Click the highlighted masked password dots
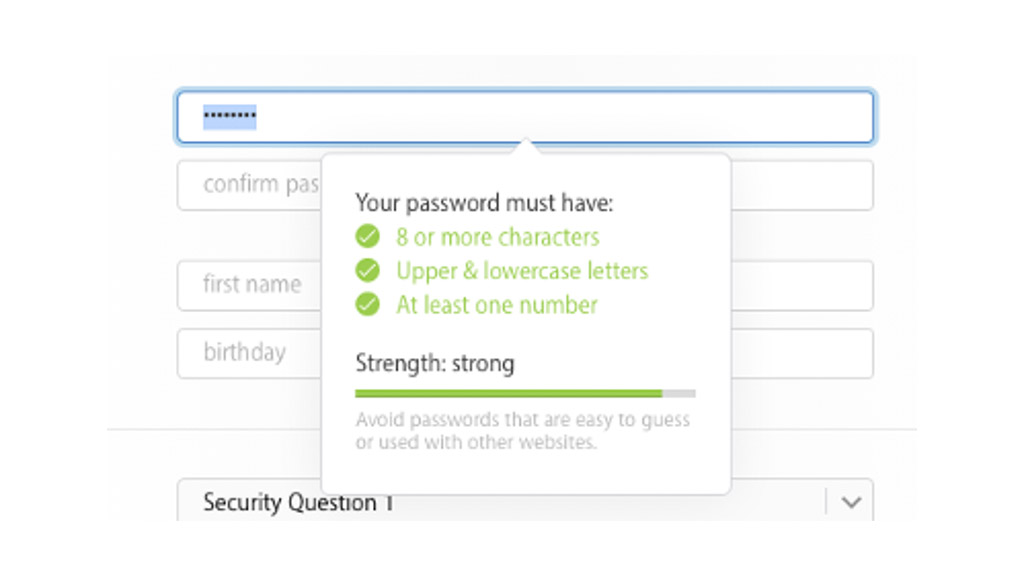 coord(230,118)
